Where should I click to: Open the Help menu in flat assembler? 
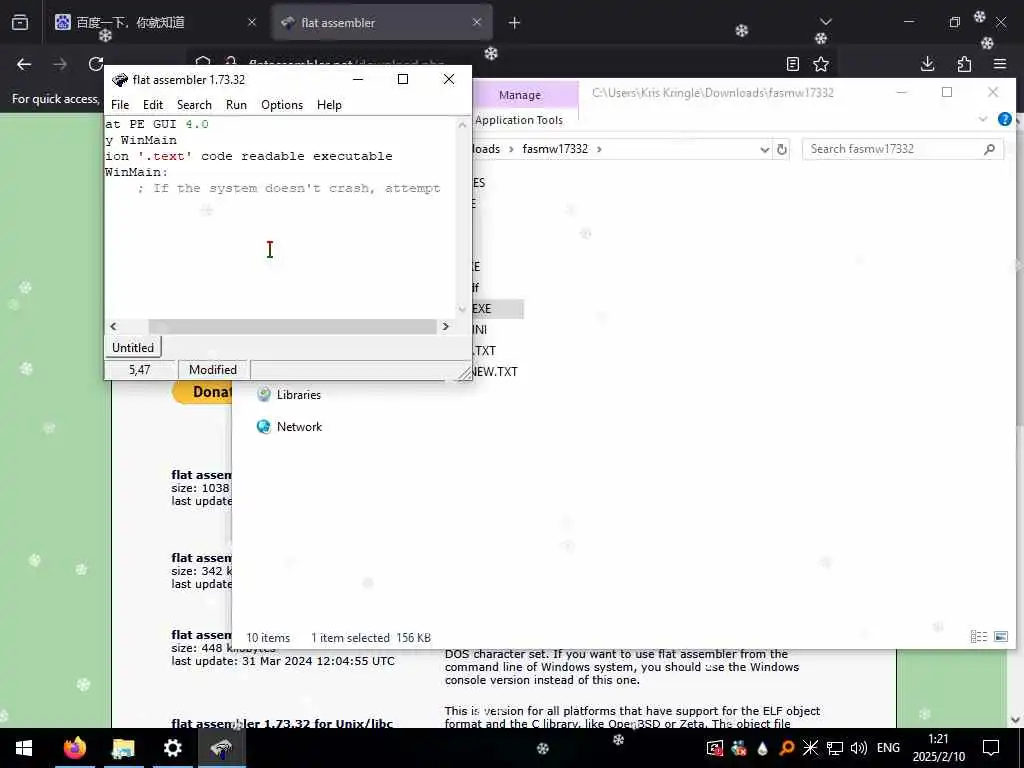[329, 104]
